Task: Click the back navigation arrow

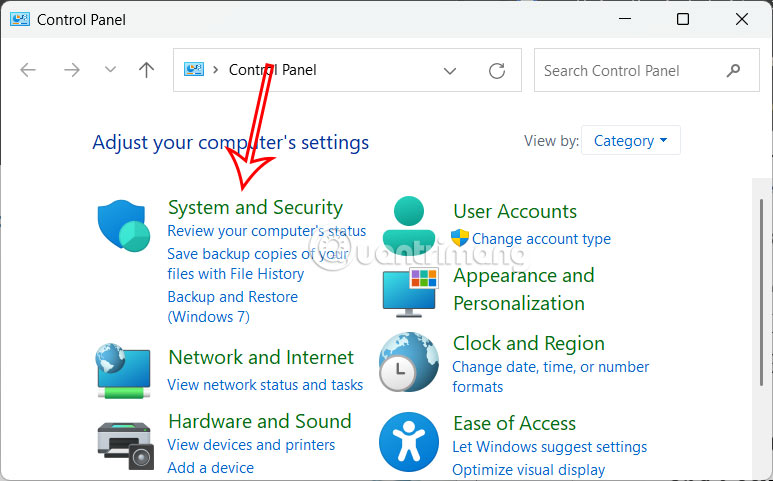Action: pos(28,70)
